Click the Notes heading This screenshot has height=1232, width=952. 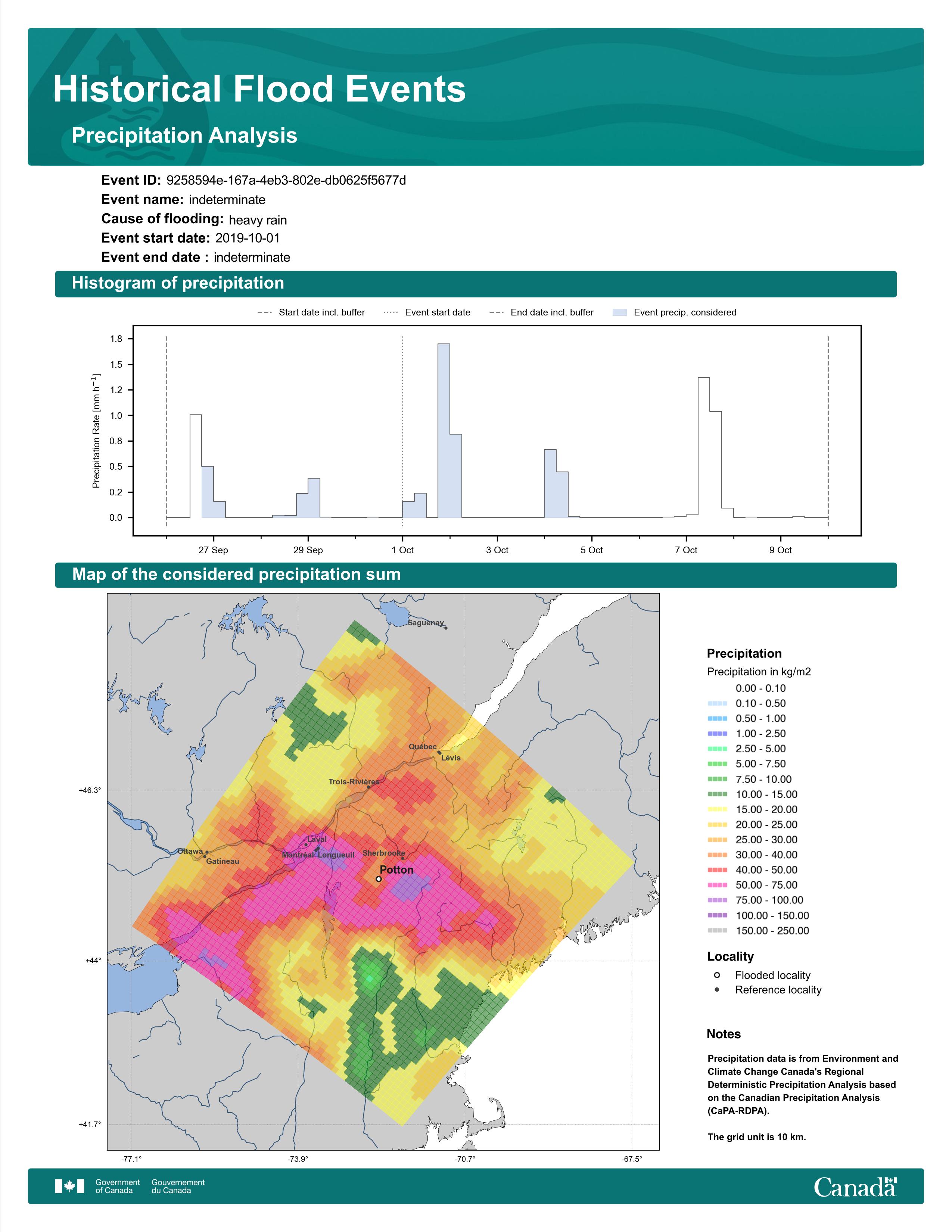[724, 1034]
